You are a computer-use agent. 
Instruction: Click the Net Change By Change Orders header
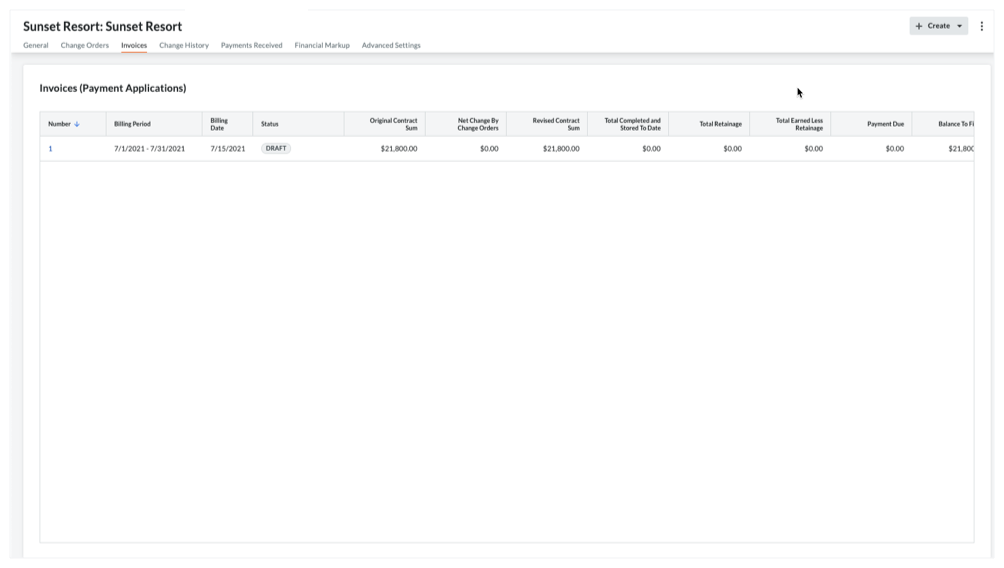pos(477,124)
